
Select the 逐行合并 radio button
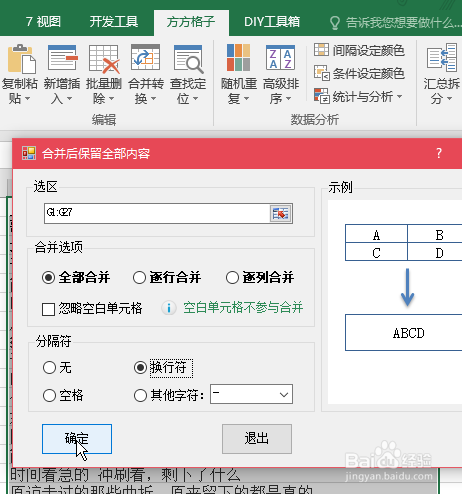pos(139,277)
